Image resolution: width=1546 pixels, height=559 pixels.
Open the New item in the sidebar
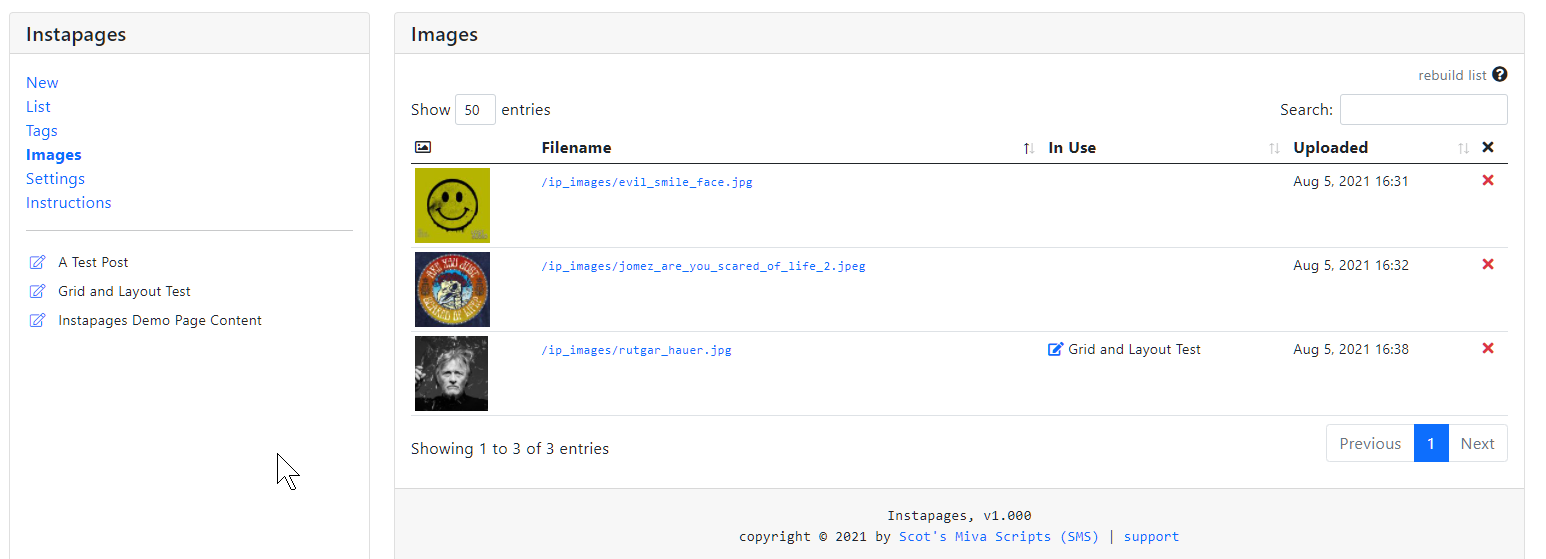(x=42, y=83)
